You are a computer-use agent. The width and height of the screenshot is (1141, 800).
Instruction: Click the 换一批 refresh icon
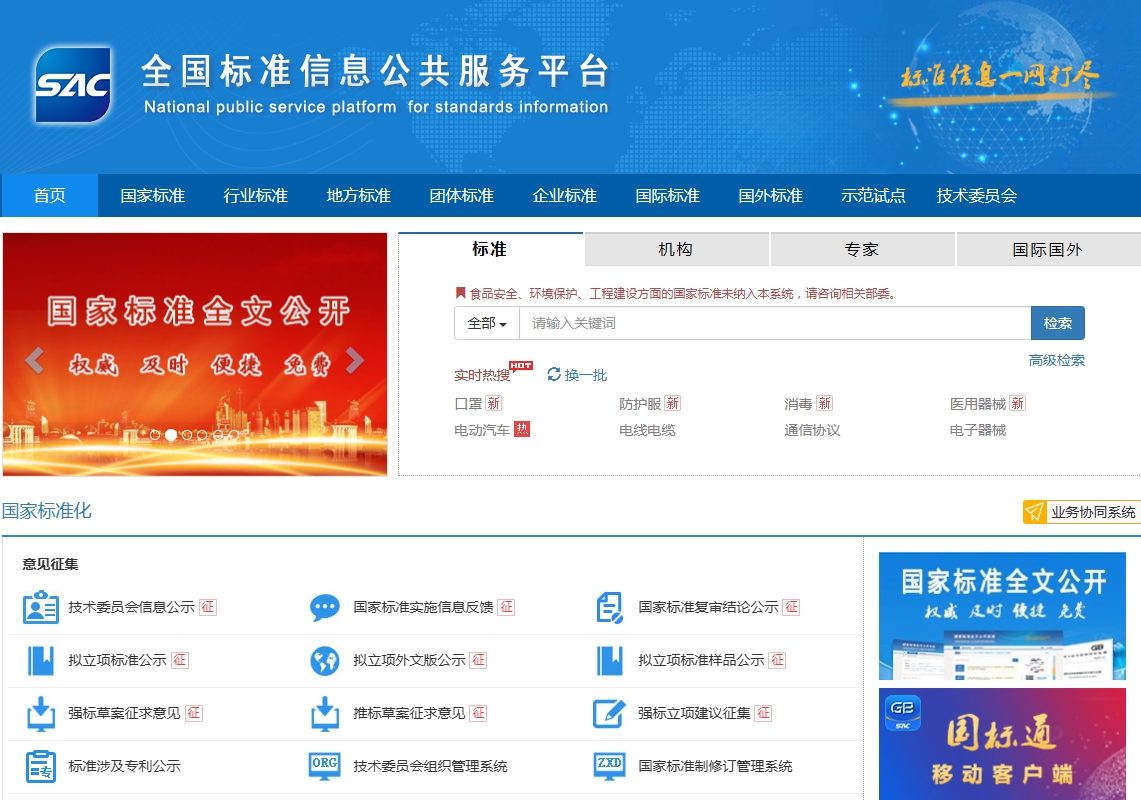coord(554,374)
